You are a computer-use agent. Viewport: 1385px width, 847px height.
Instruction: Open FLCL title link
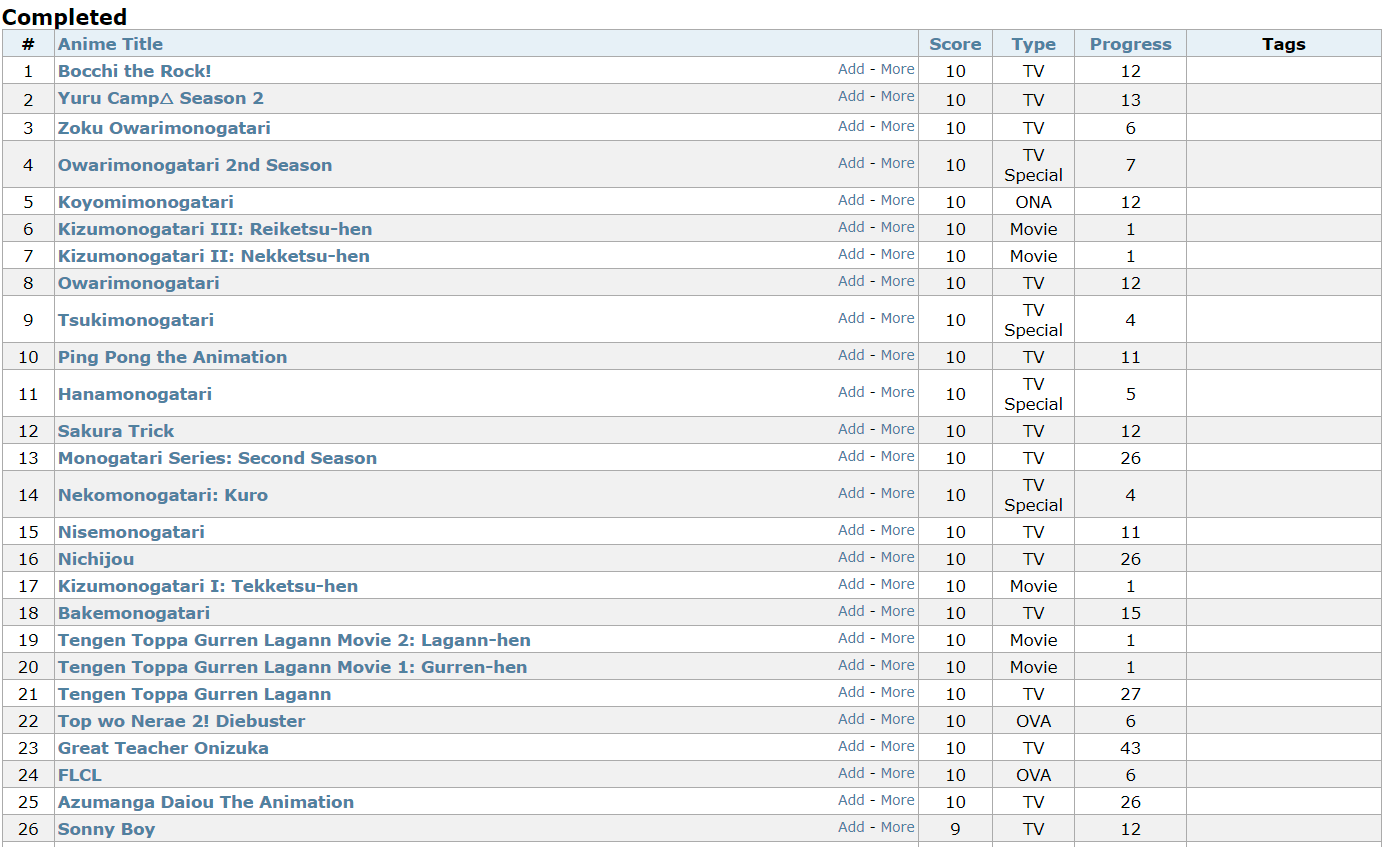click(x=80, y=775)
